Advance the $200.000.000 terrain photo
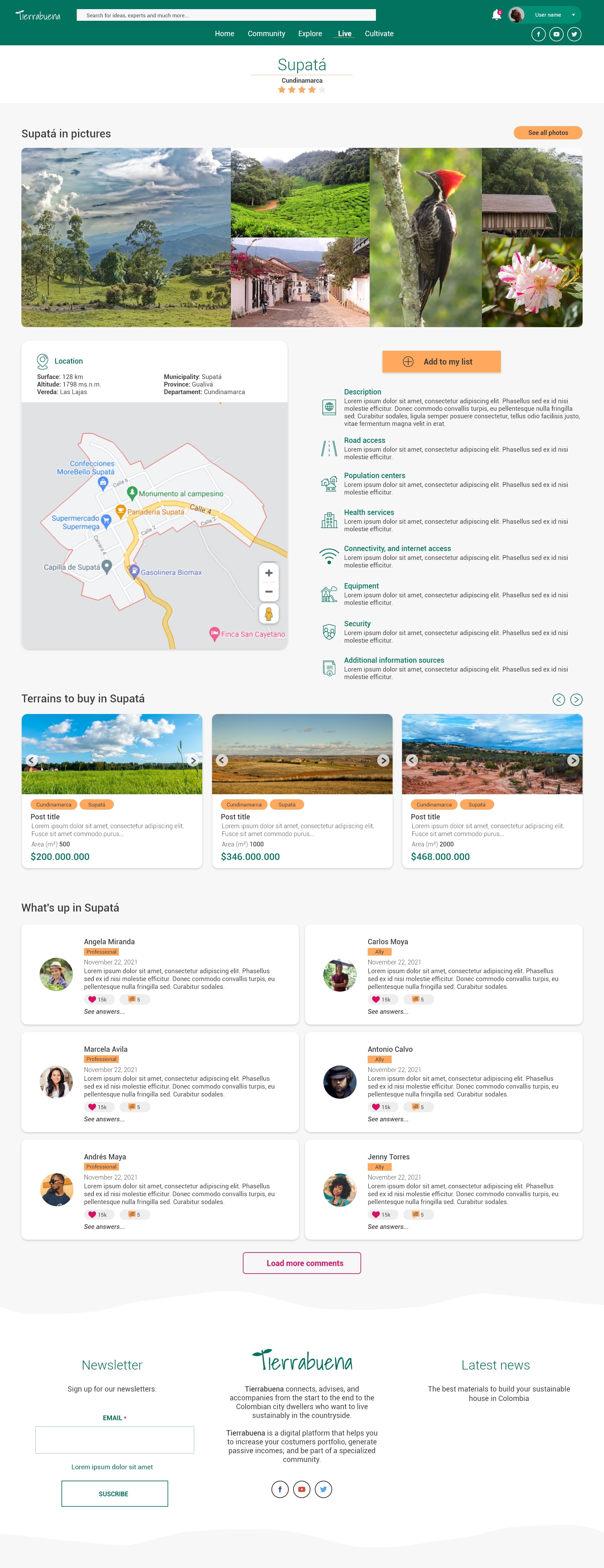The width and height of the screenshot is (604, 1568). (x=193, y=760)
